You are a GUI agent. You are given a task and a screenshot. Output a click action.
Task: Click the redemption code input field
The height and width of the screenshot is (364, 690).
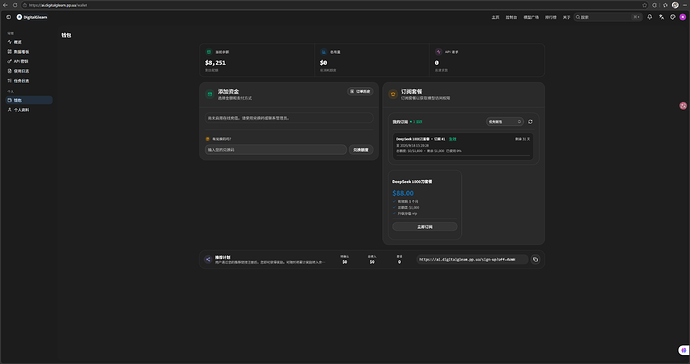276,150
